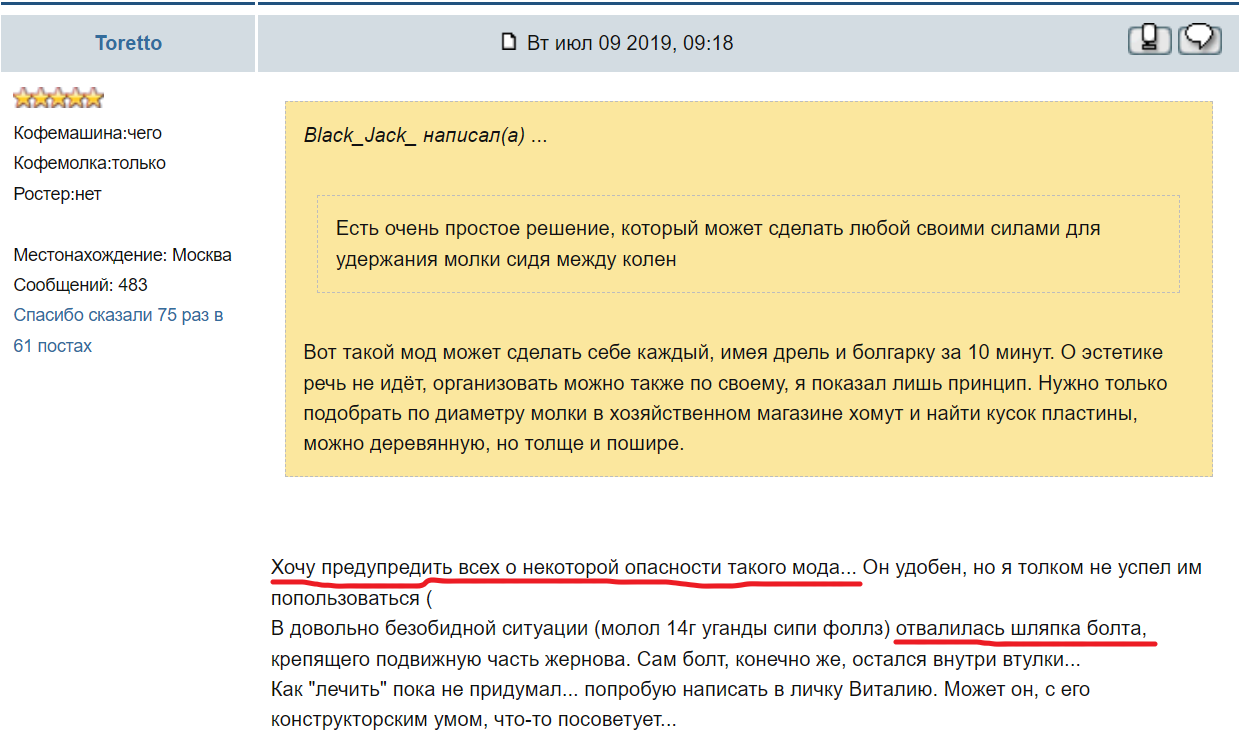This screenshot has height=746, width=1242.
Task: Click 'Кофемолка:только' profile field
Action: click(x=90, y=163)
